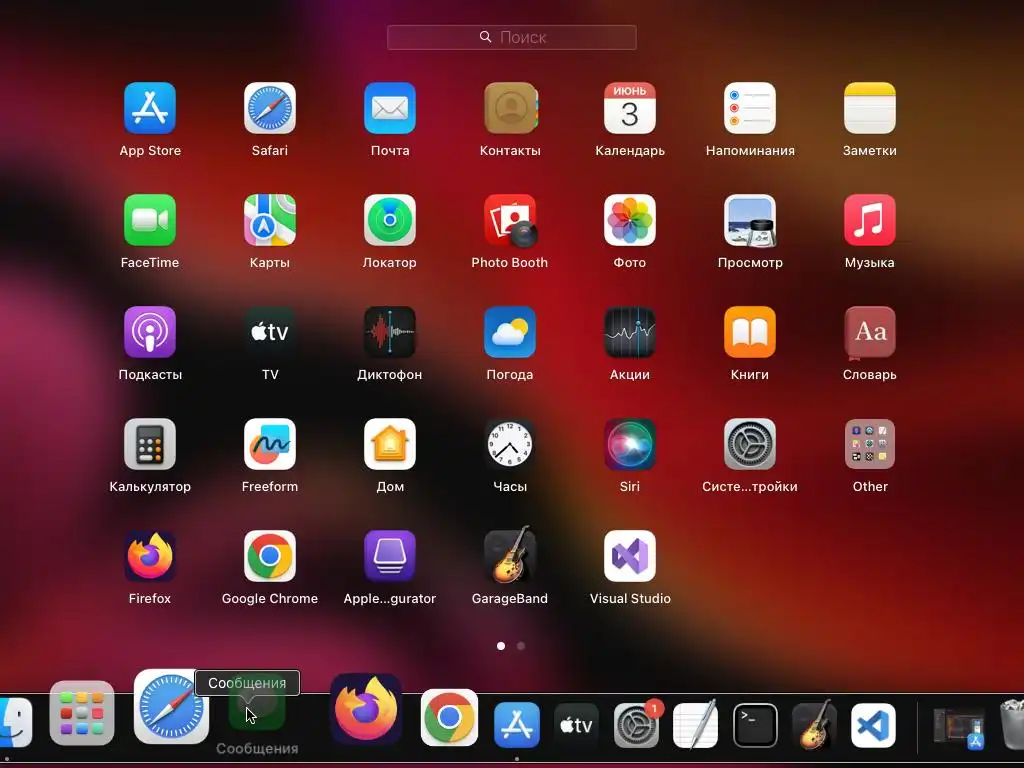The image size is (1024, 768).
Task: Open the Книги books app
Action: 750,332
